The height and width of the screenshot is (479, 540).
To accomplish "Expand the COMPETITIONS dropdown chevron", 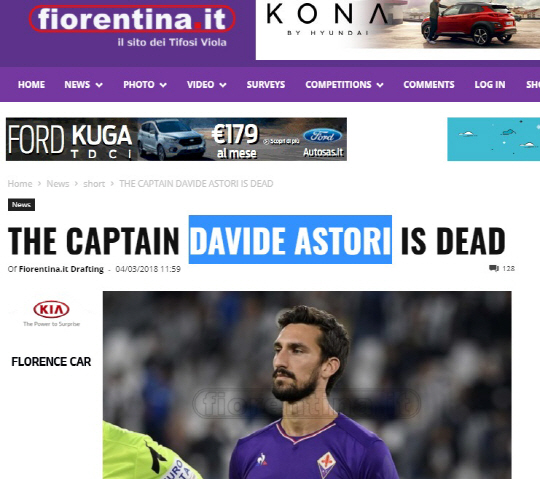I will (x=380, y=85).
